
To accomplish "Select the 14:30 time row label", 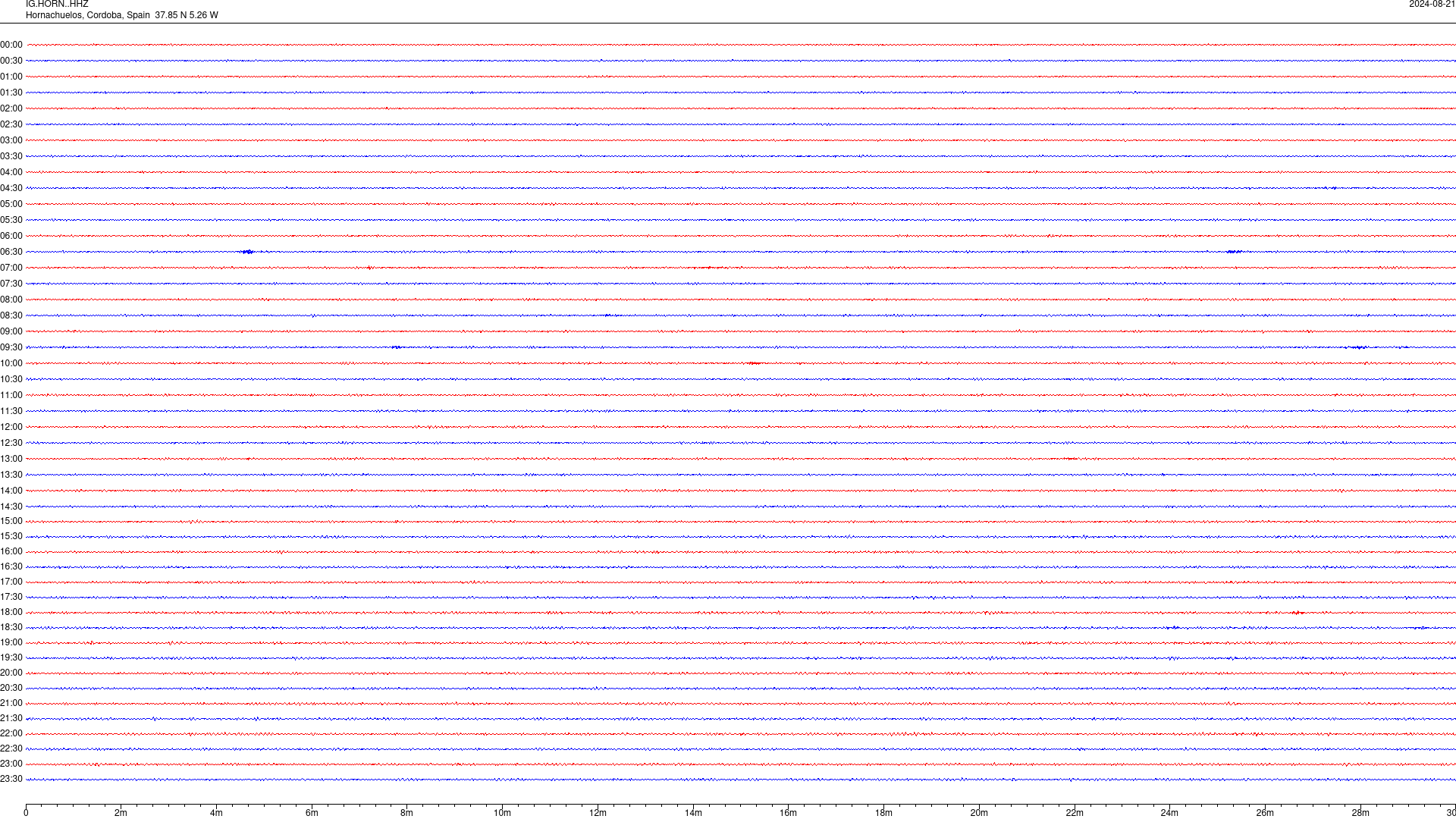I will [11, 507].
